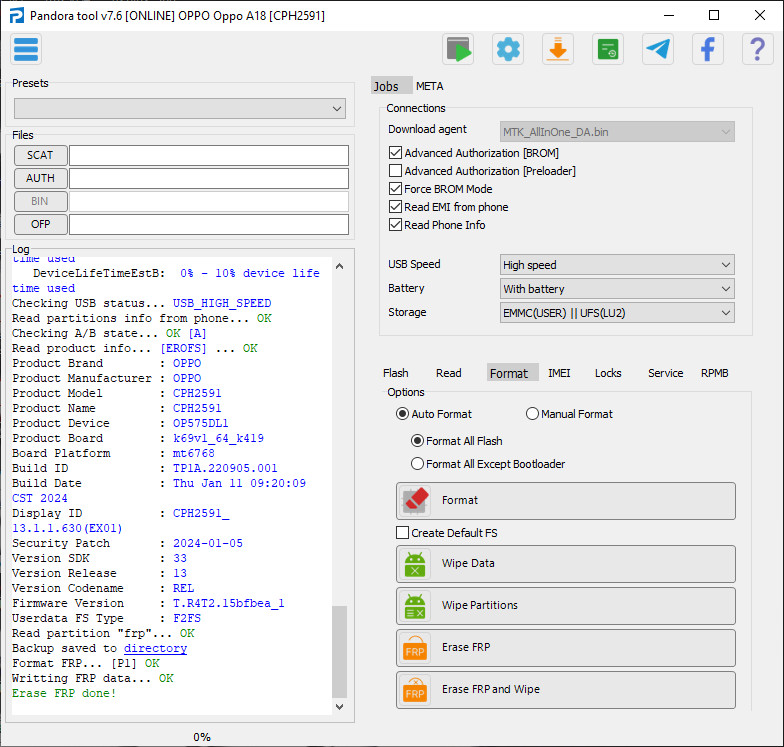Click the Erase FRP and Wipe label
Screen dimensions: 784x747
[x=490, y=689]
